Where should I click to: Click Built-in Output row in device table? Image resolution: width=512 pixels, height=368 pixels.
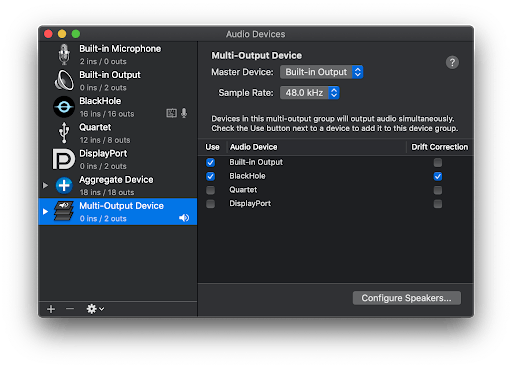tap(336, 162)
